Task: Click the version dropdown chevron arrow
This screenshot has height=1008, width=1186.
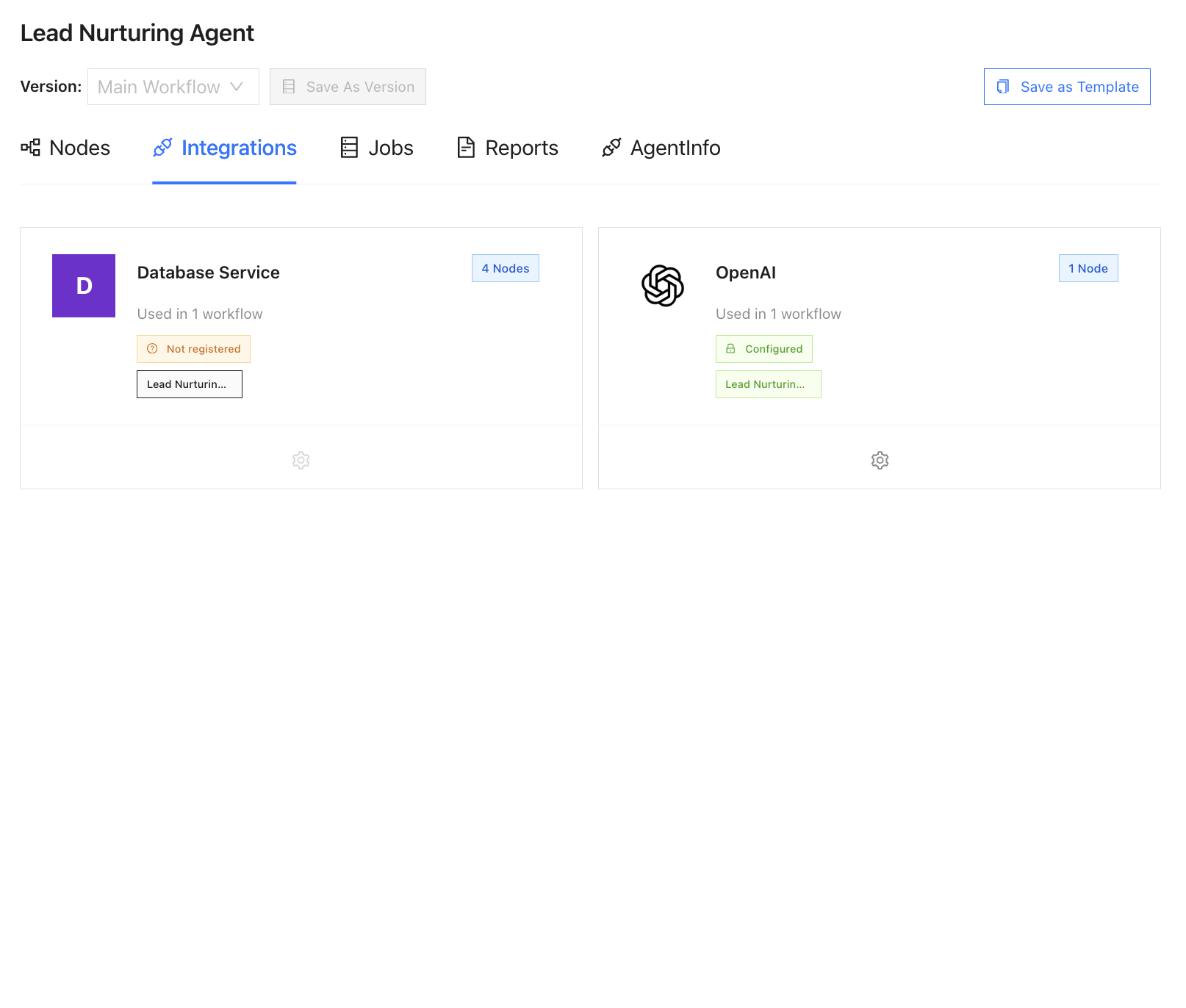Action: tap(237, 87)
